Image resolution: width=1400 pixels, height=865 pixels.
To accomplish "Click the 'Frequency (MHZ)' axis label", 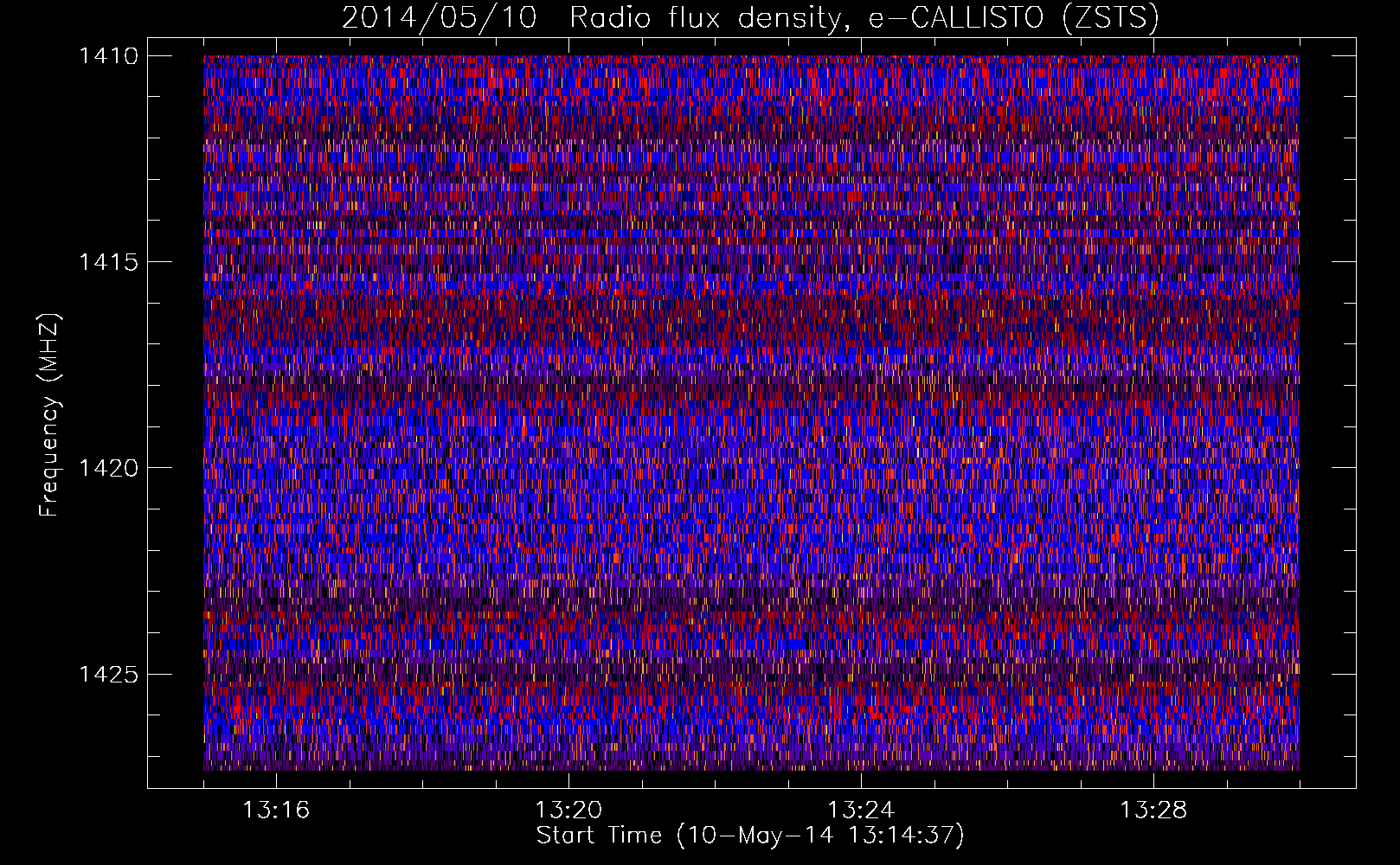I will tap(50, 415).
